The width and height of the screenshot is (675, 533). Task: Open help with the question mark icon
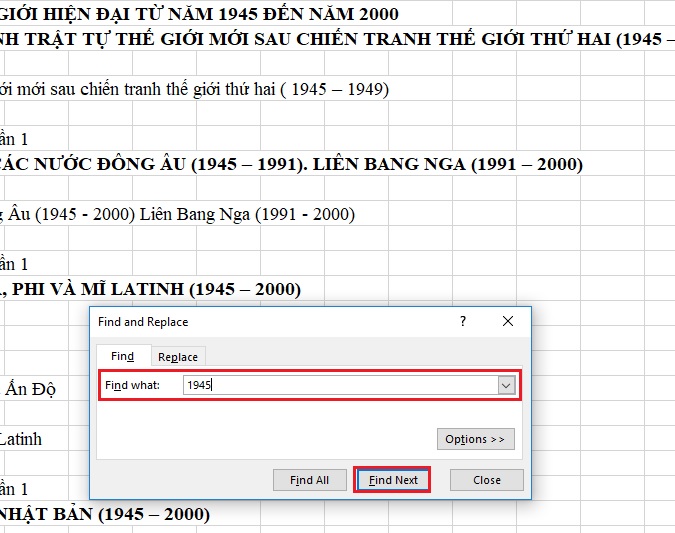(463, 321)
